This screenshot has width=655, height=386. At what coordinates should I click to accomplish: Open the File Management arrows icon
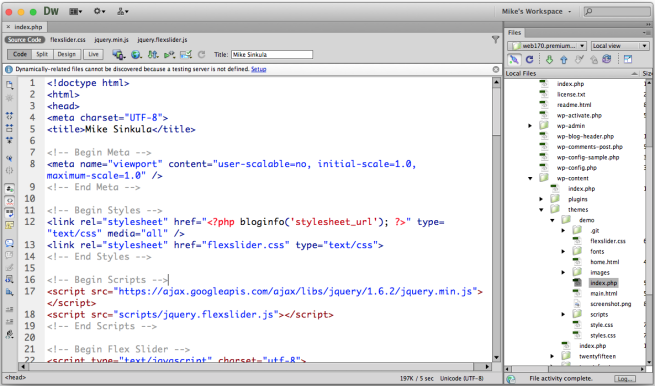pos(153,54)
